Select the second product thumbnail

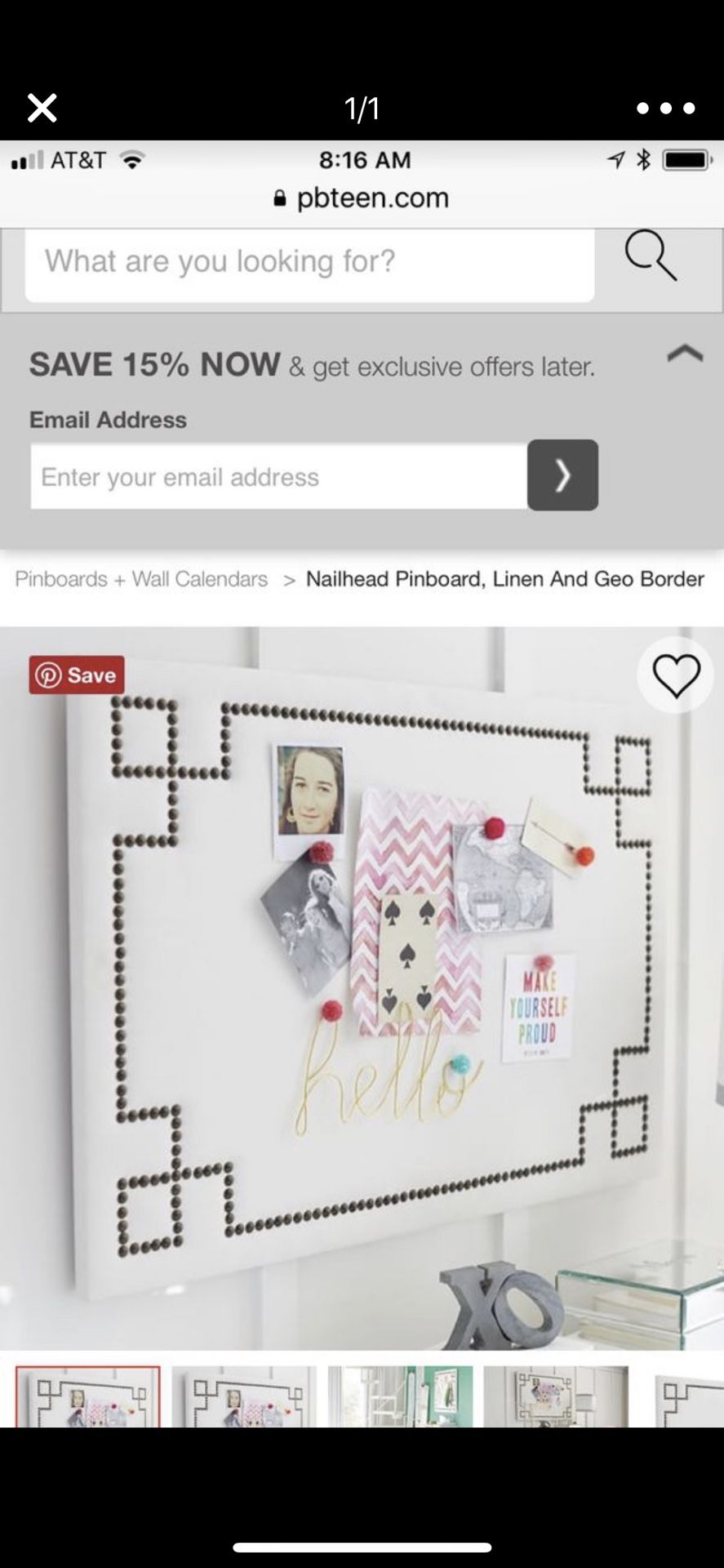244,1396
